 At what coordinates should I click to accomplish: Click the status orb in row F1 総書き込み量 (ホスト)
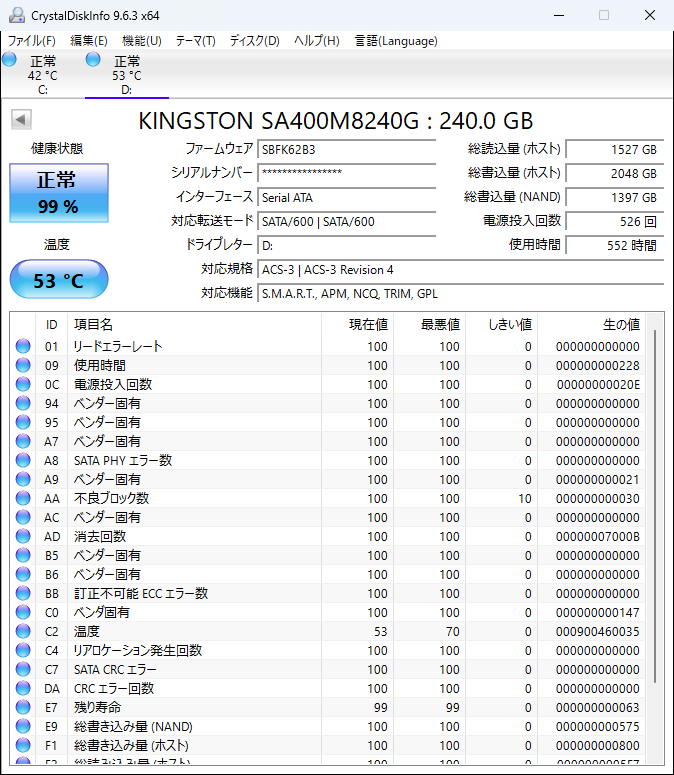tap(23, 745)
